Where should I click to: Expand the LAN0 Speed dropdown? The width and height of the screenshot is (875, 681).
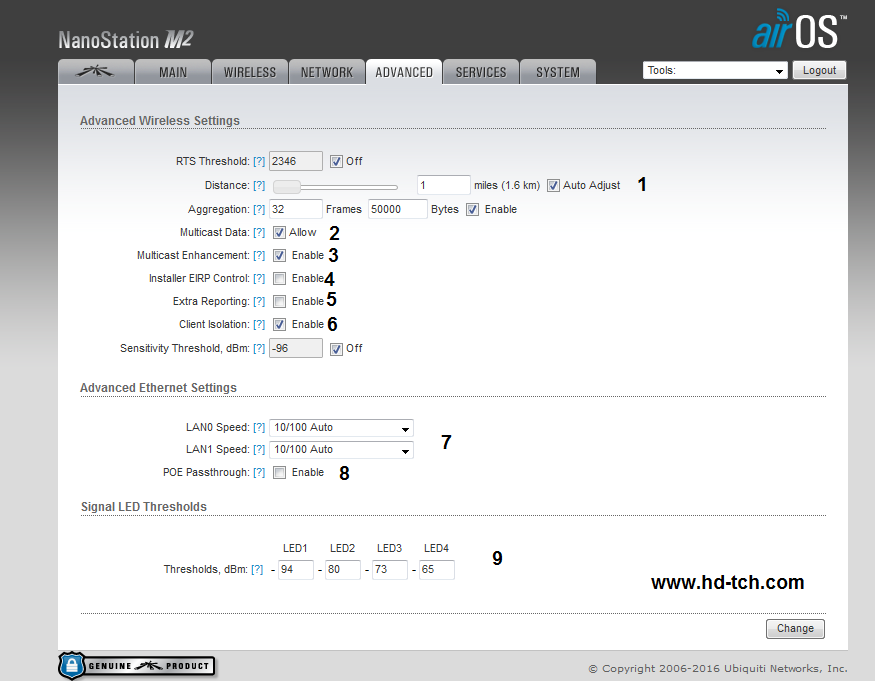click(x=341, y=428)
